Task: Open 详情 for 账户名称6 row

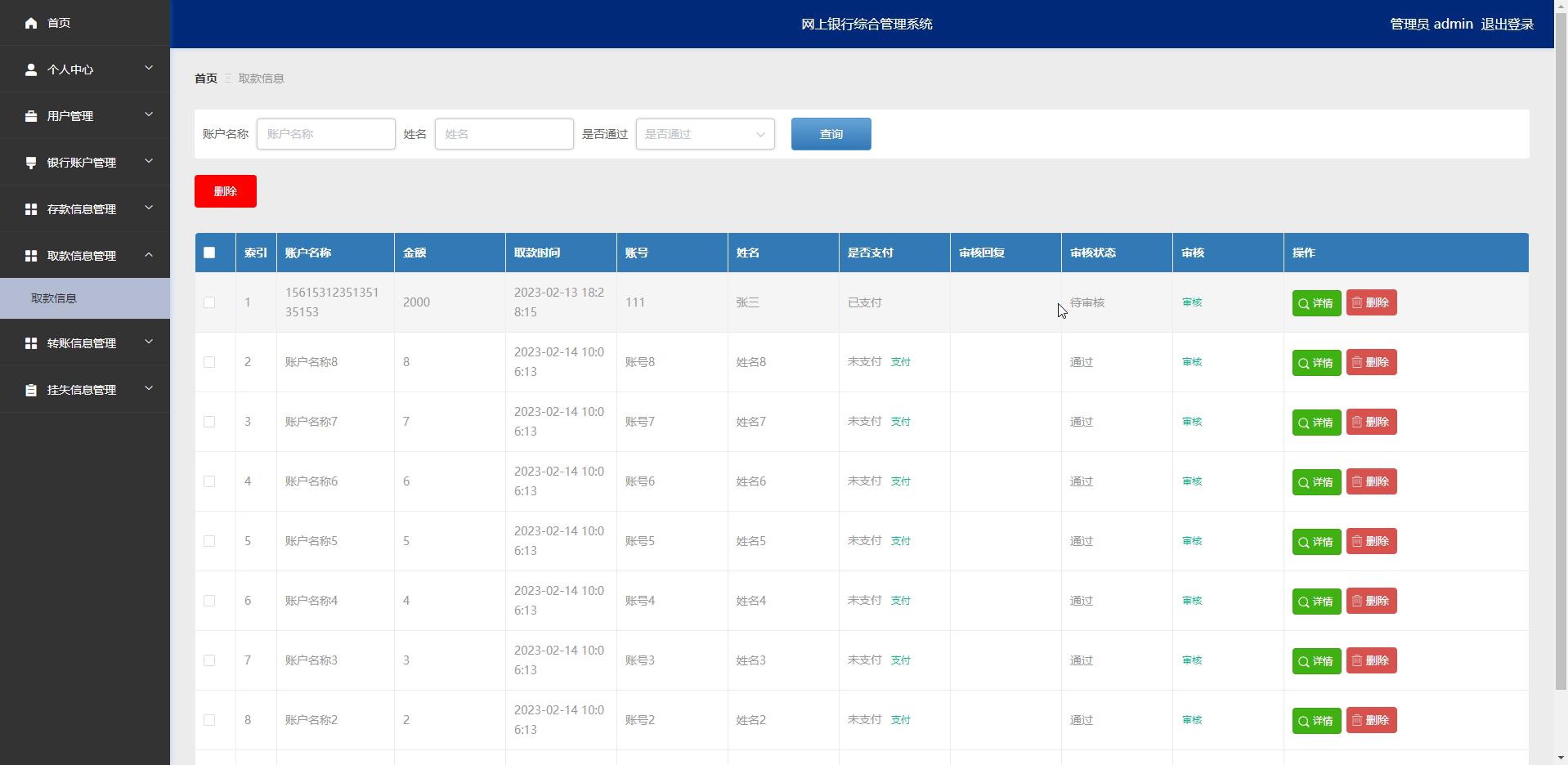Action: coord(1316,482)
